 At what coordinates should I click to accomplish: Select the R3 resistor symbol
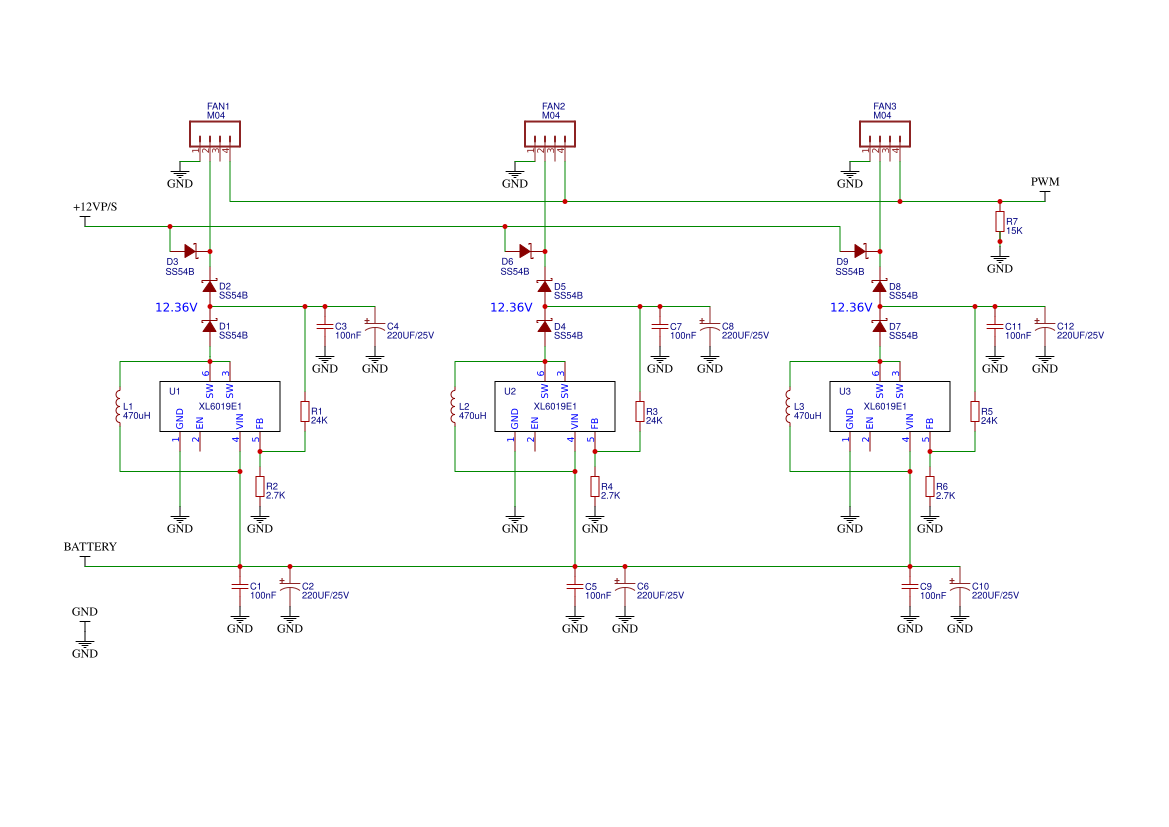point(640,412)
